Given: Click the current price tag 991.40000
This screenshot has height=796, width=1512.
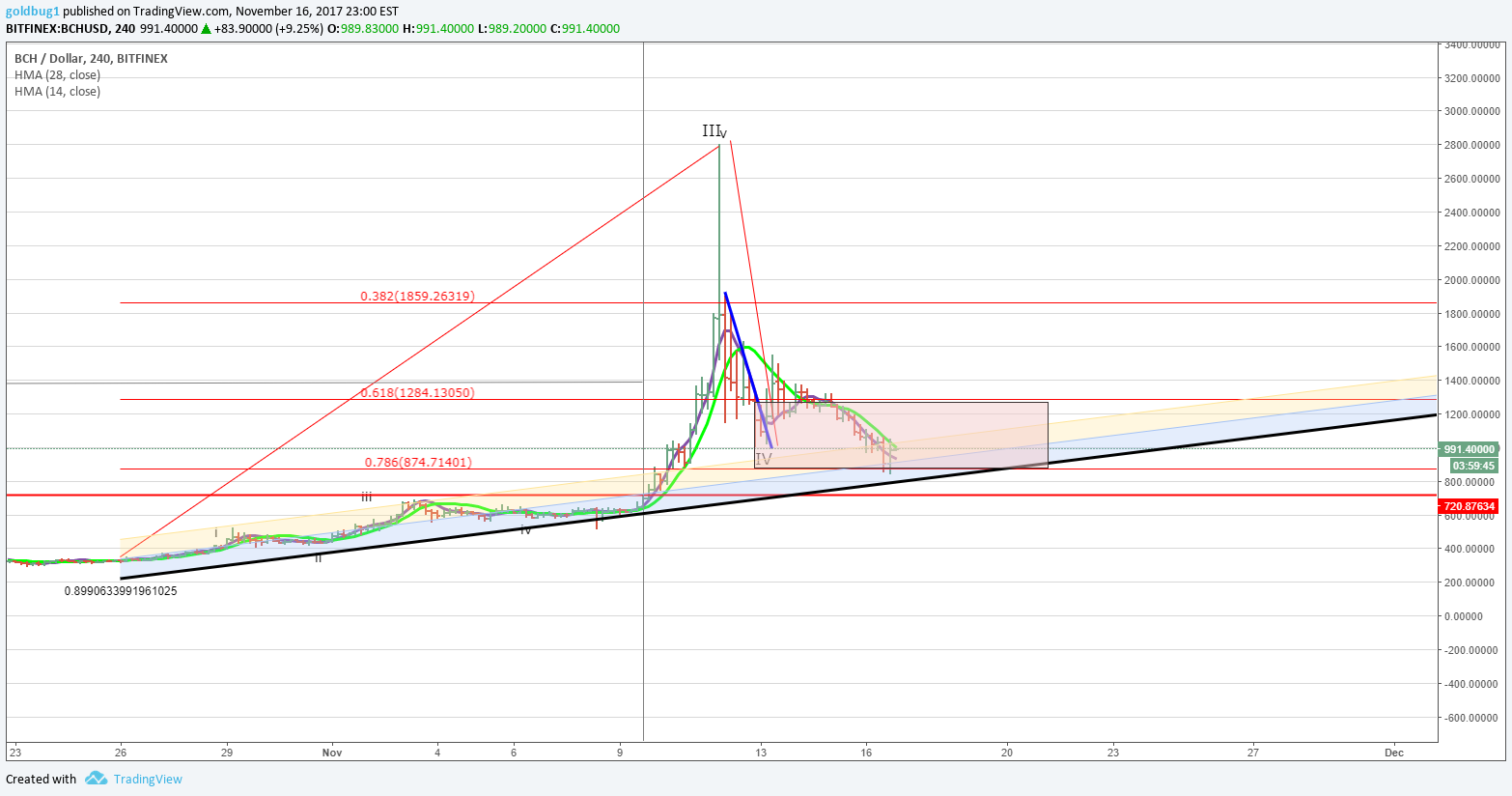Looking at the screenshot, I should (1470, 449).
